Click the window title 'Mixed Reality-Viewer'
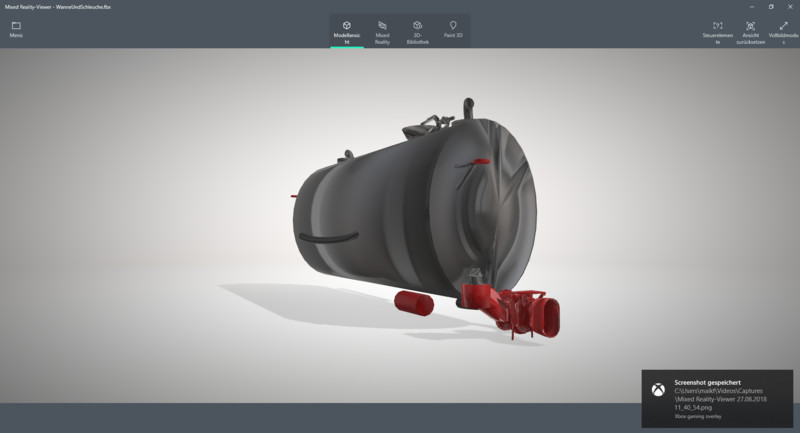This screenshot has height=433, width=800. pos(56,5)
